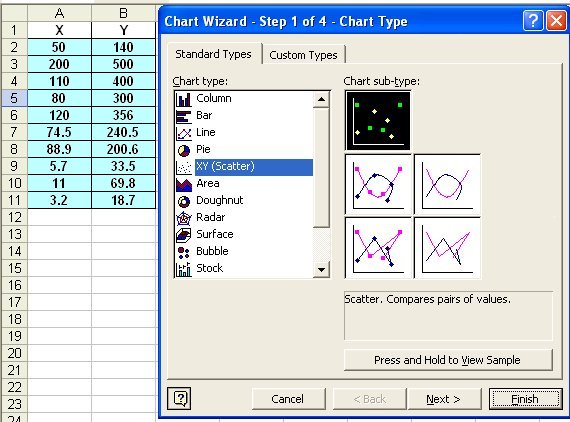Switch to the Custom Types tab
570x422 pixels.
pos(303,55)
